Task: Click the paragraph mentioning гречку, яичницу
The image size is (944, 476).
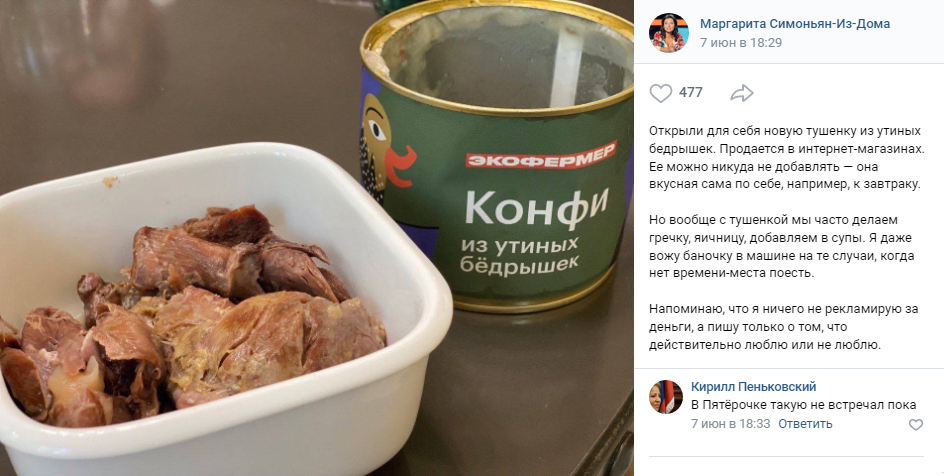Action: 783,247
